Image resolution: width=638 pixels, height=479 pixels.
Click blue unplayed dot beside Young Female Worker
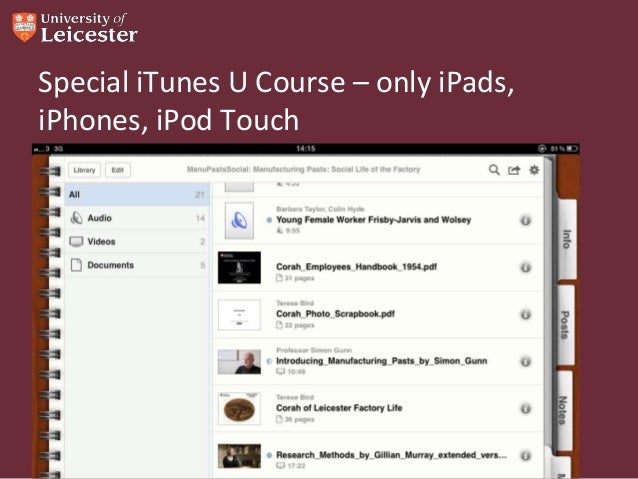(x=269, y=220)
